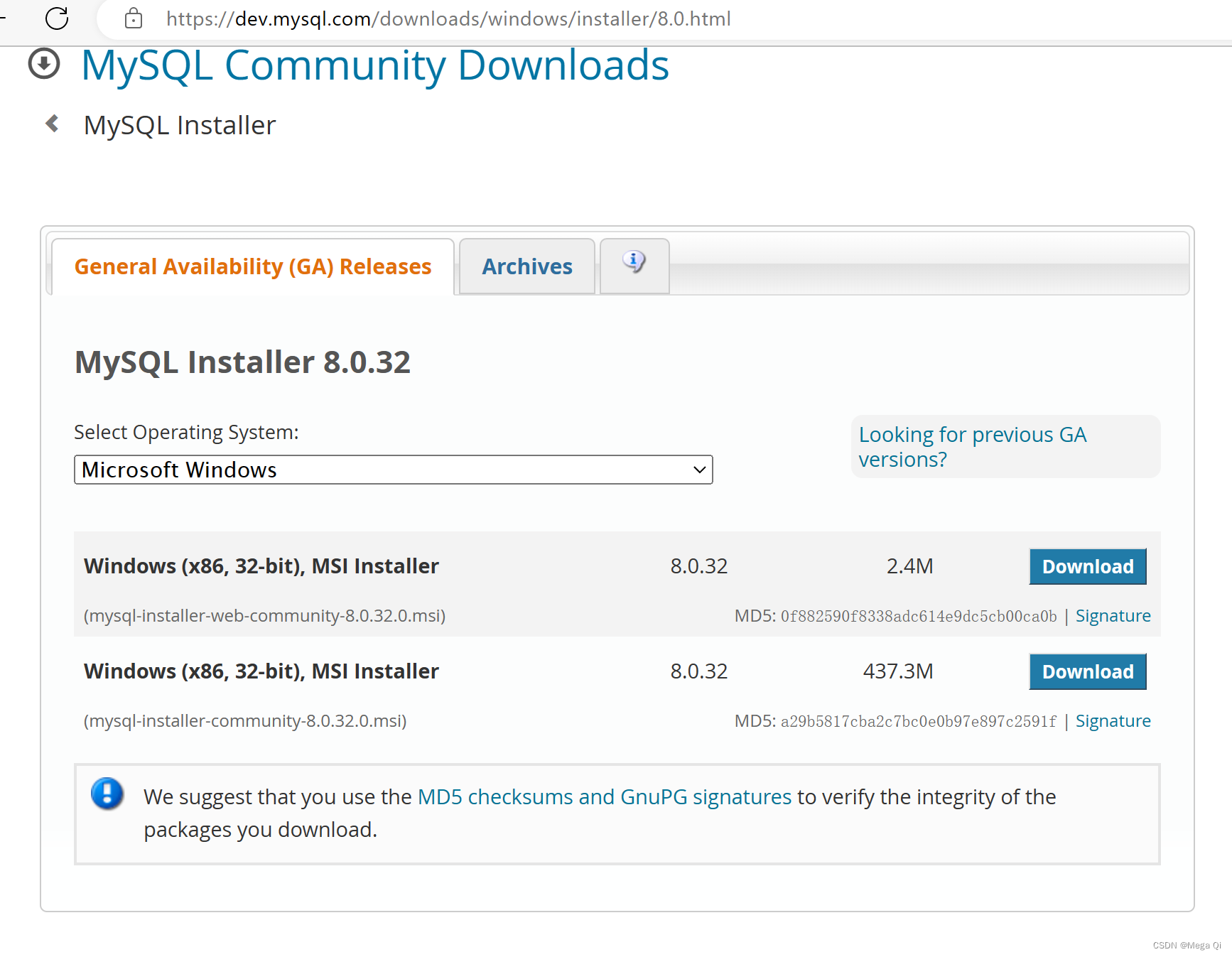Screen dimensions: 1232x957
Task: Click the lock icon in address bar
Action: [134, 18]
